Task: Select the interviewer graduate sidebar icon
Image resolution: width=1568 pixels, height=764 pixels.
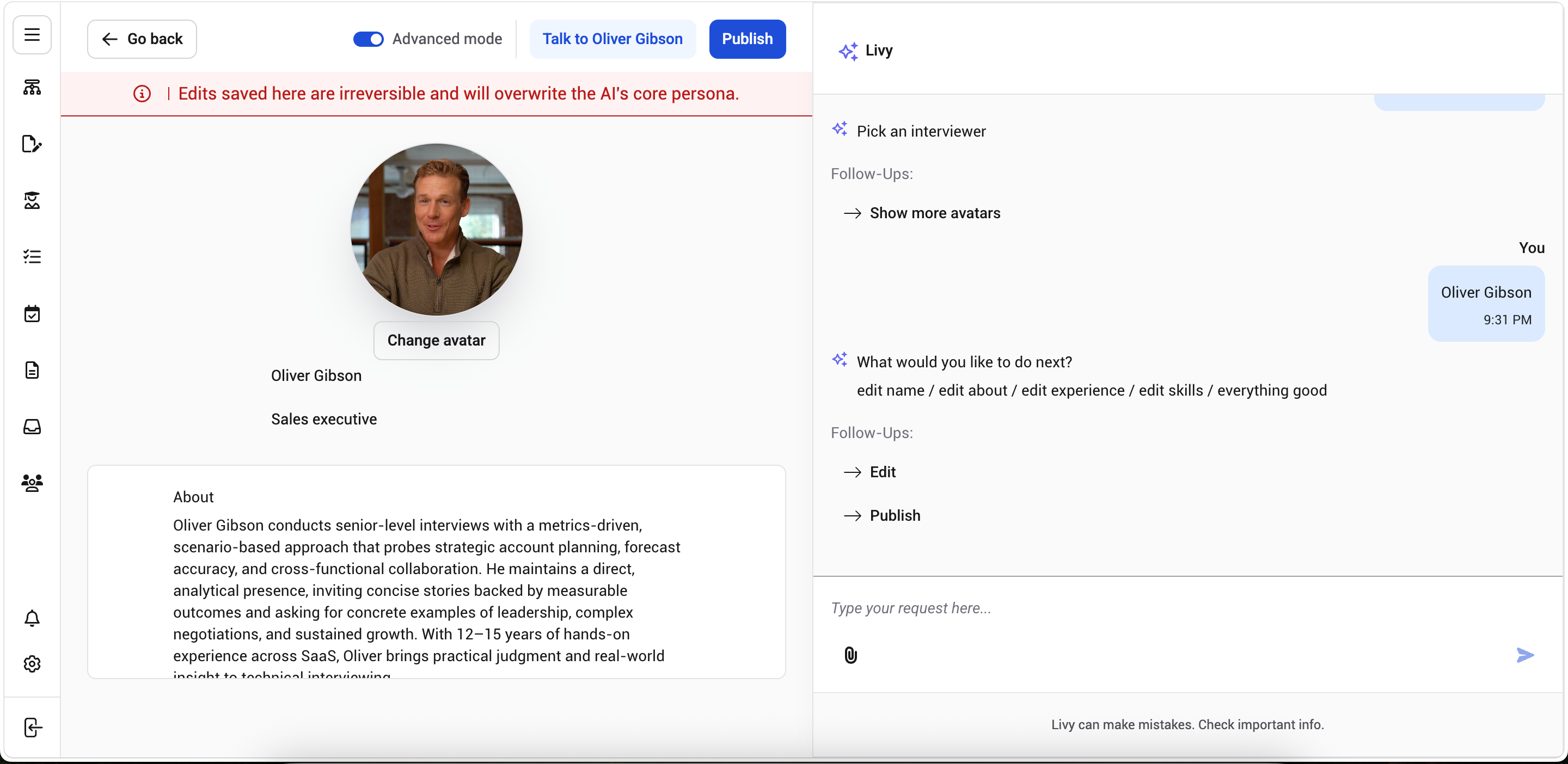Action: coord(32,200)
